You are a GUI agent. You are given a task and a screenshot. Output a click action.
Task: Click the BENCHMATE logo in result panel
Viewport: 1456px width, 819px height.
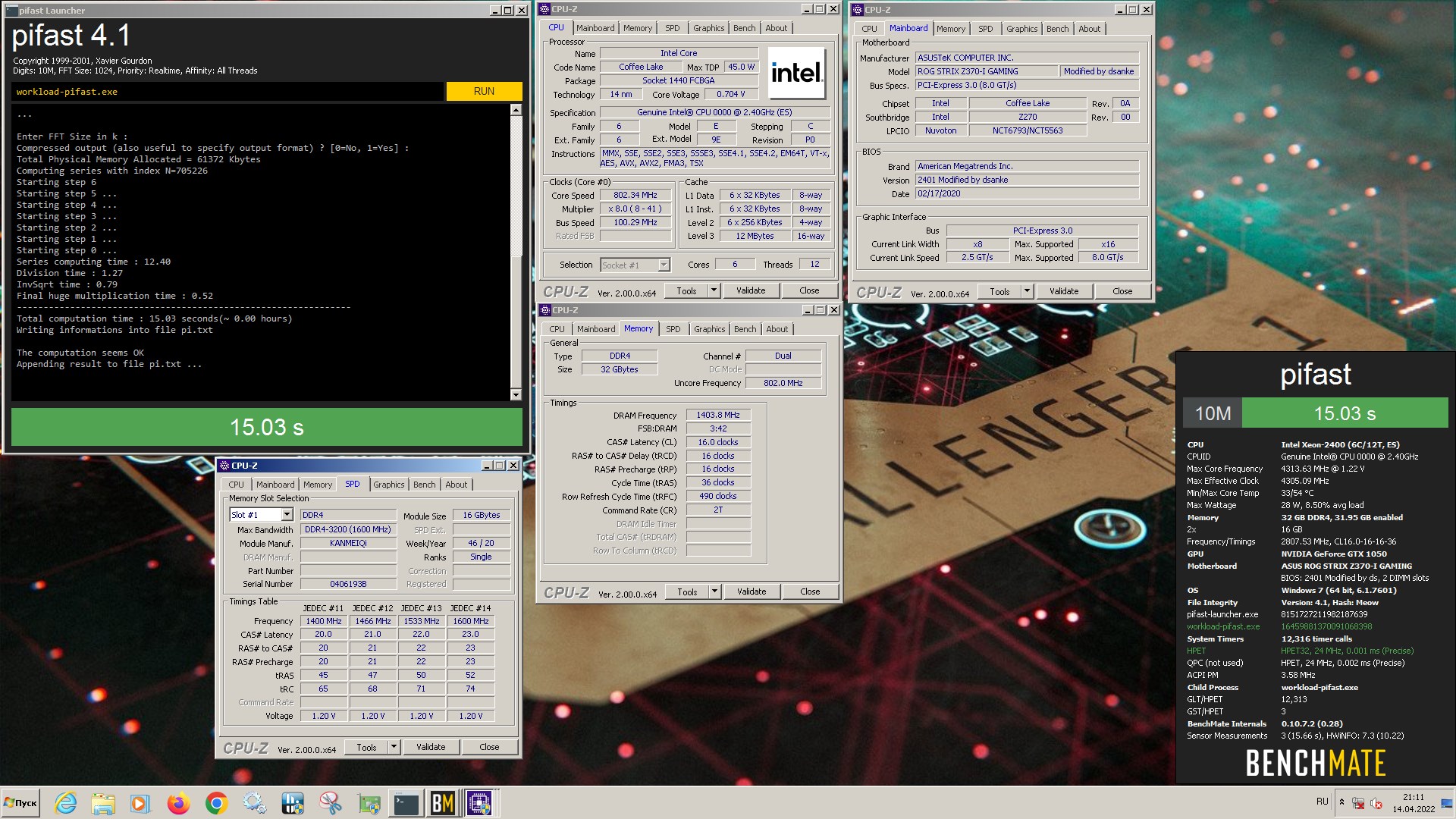(1316, 764)
